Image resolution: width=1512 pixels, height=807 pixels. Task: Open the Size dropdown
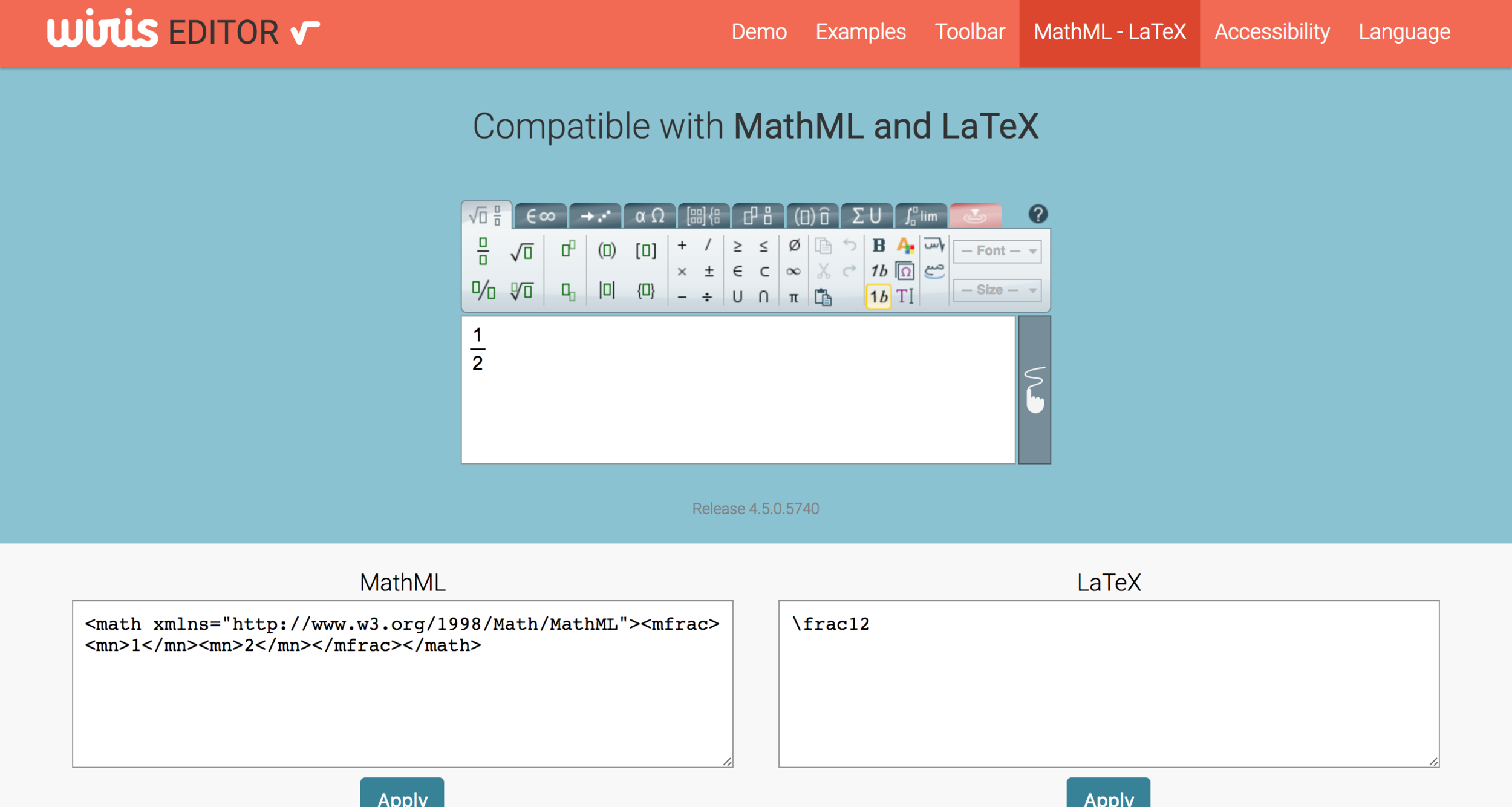pyautogui.click(x=997, y=290)
